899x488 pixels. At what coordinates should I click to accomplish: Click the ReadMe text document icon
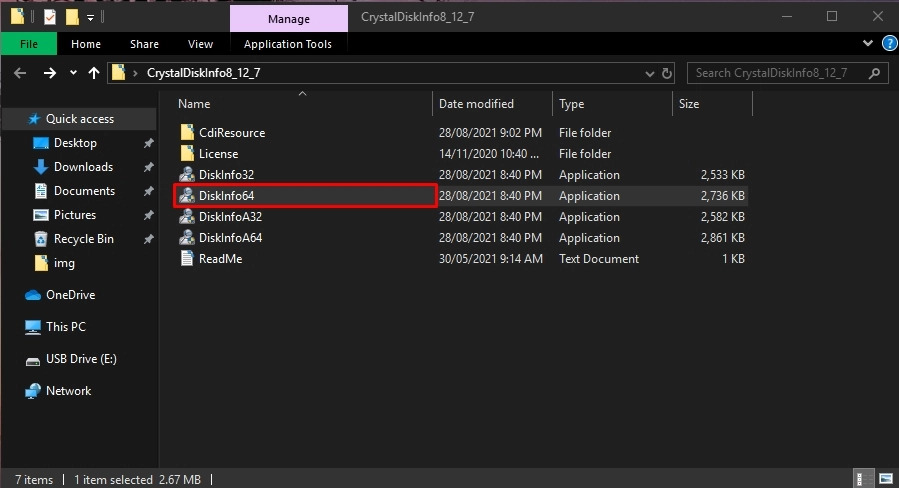pos(187,259)
